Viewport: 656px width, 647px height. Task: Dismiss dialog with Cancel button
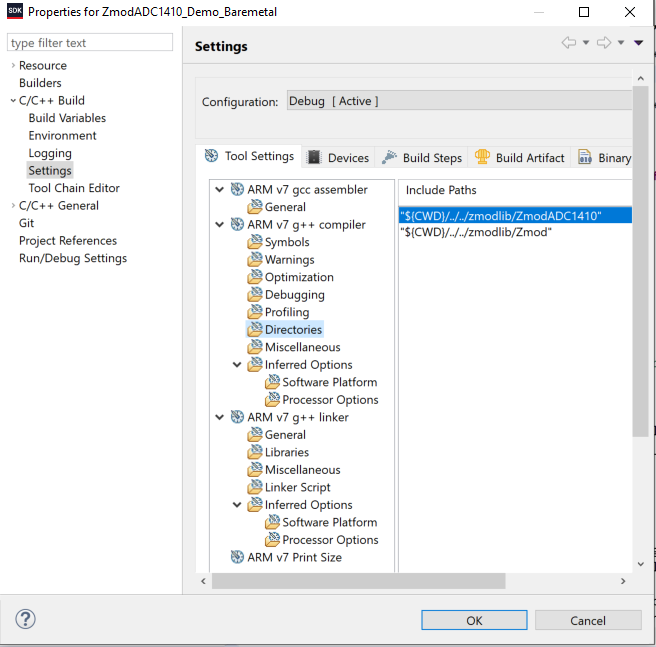click(x=588, y=620)
